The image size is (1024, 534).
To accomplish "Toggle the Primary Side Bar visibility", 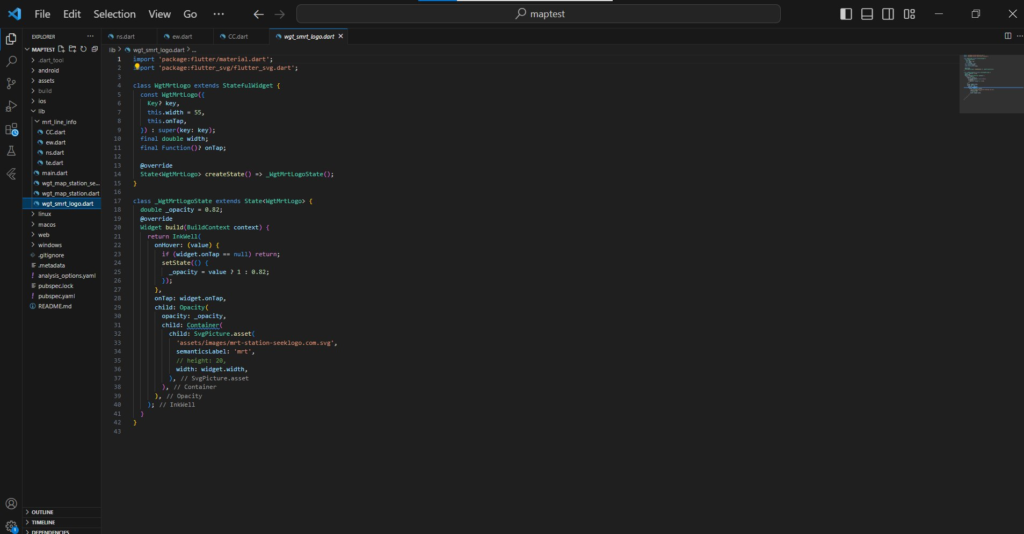I will [846, 14].
